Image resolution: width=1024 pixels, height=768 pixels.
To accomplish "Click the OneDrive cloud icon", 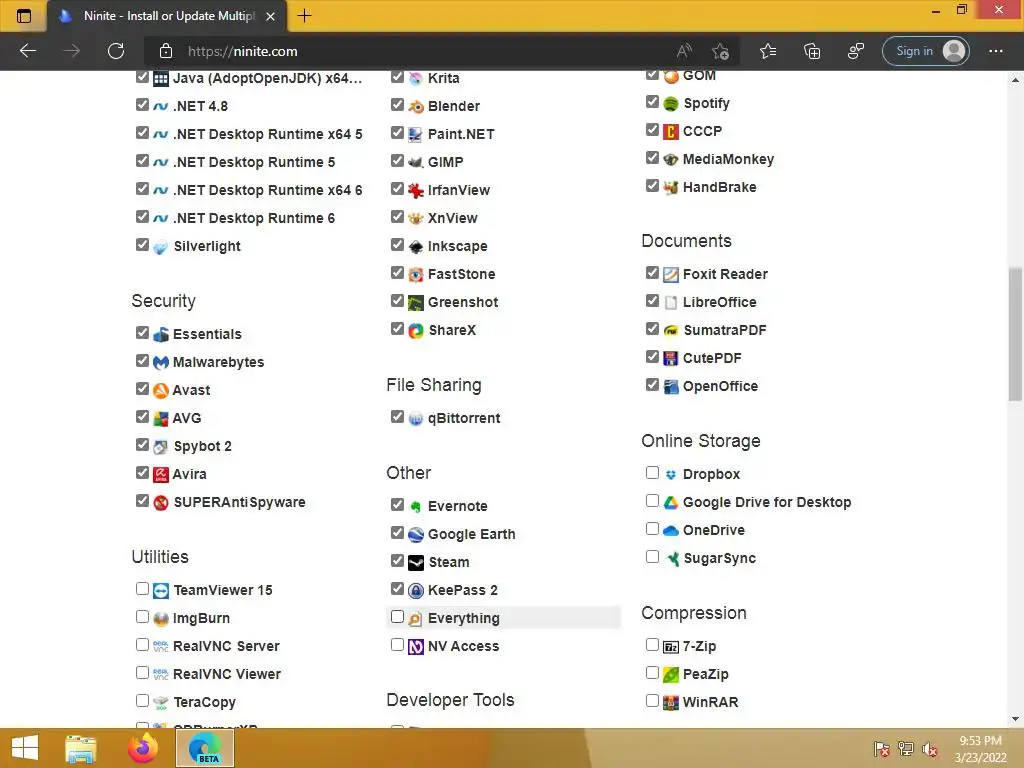I will [671, 531].
